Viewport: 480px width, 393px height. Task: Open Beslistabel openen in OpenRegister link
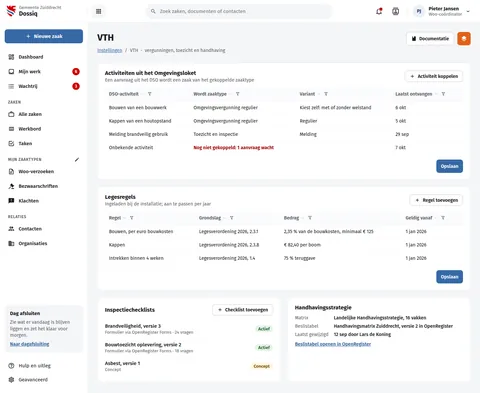point(333,344)
